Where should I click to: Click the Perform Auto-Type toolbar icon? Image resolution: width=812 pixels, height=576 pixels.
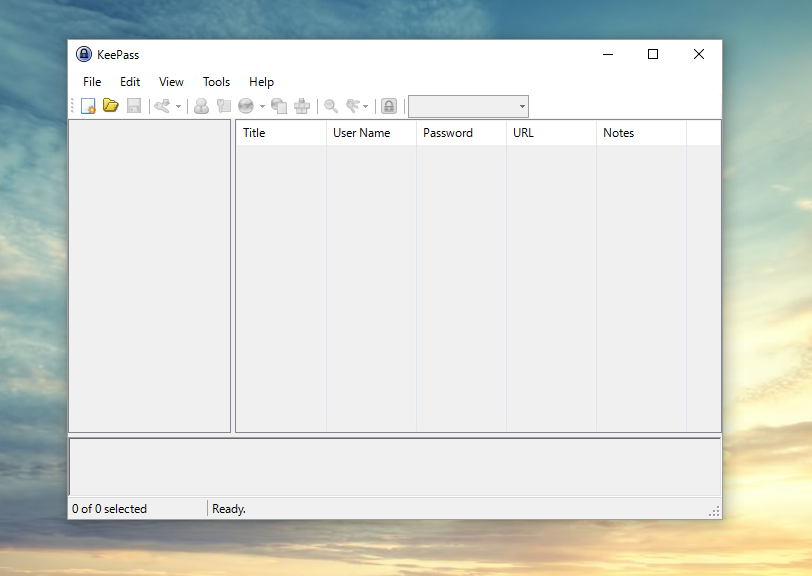coord(302,106)
